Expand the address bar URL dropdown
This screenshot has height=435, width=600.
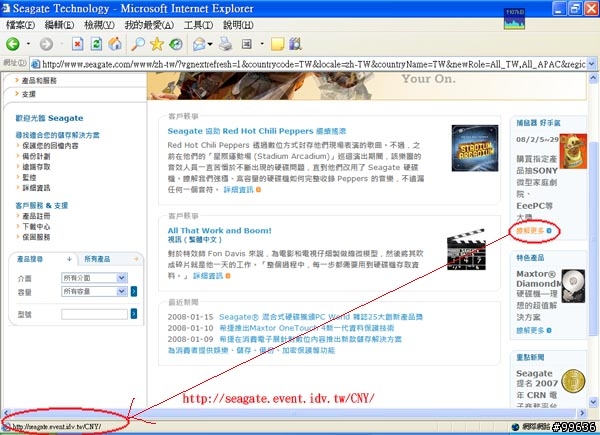point(591,64)
